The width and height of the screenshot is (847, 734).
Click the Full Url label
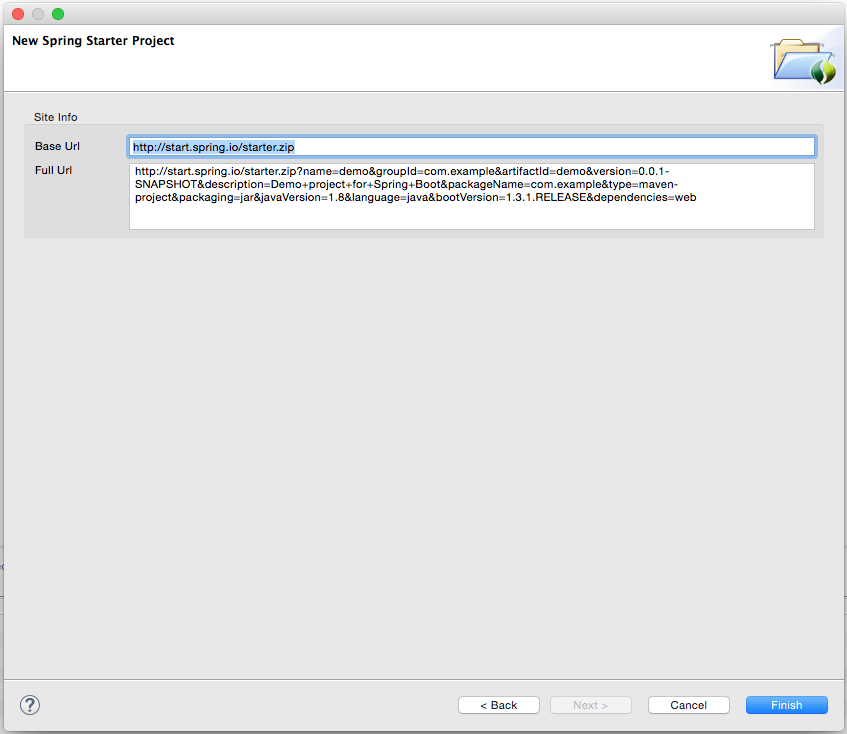(53, 170)
